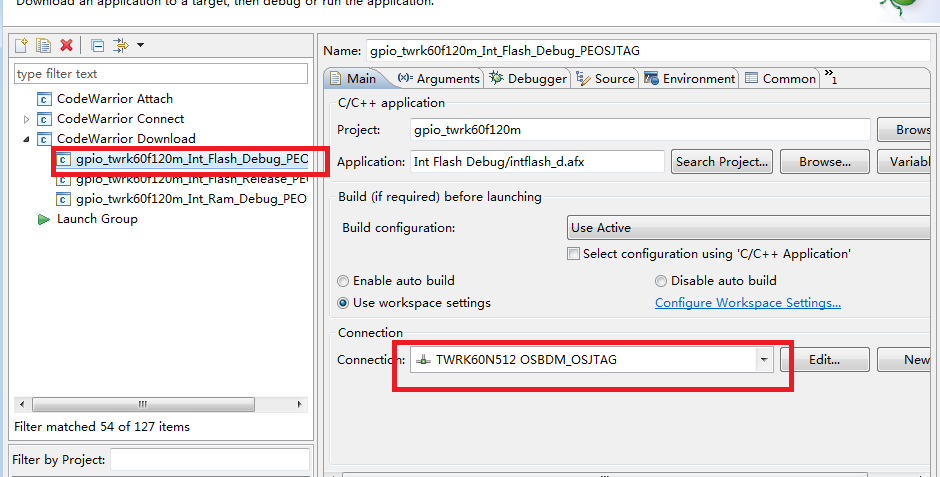Switch to the Debugger tab
Screen dimensions: 940x477
pos(528,79)
